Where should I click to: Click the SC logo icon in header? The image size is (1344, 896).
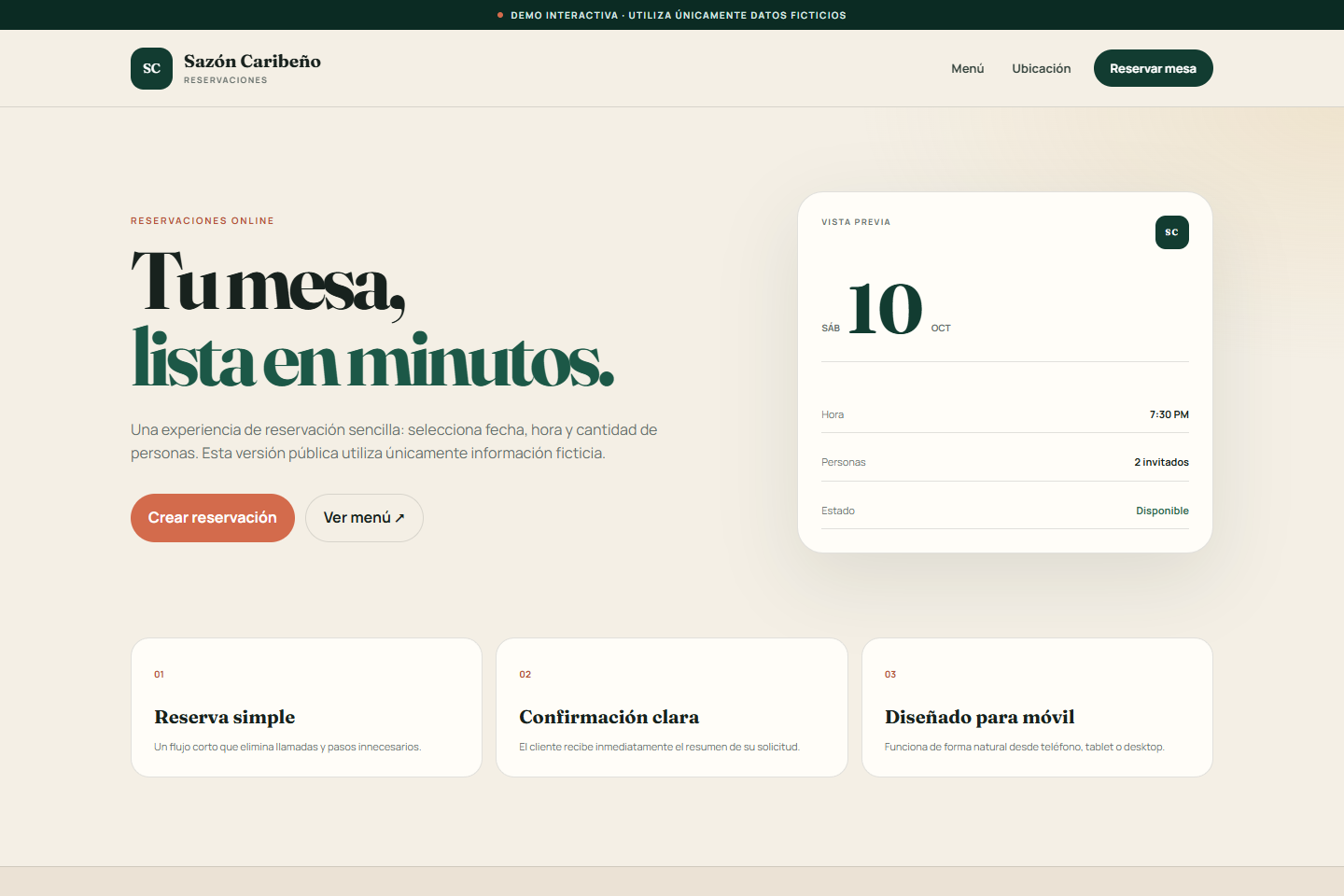coord(151,68)
